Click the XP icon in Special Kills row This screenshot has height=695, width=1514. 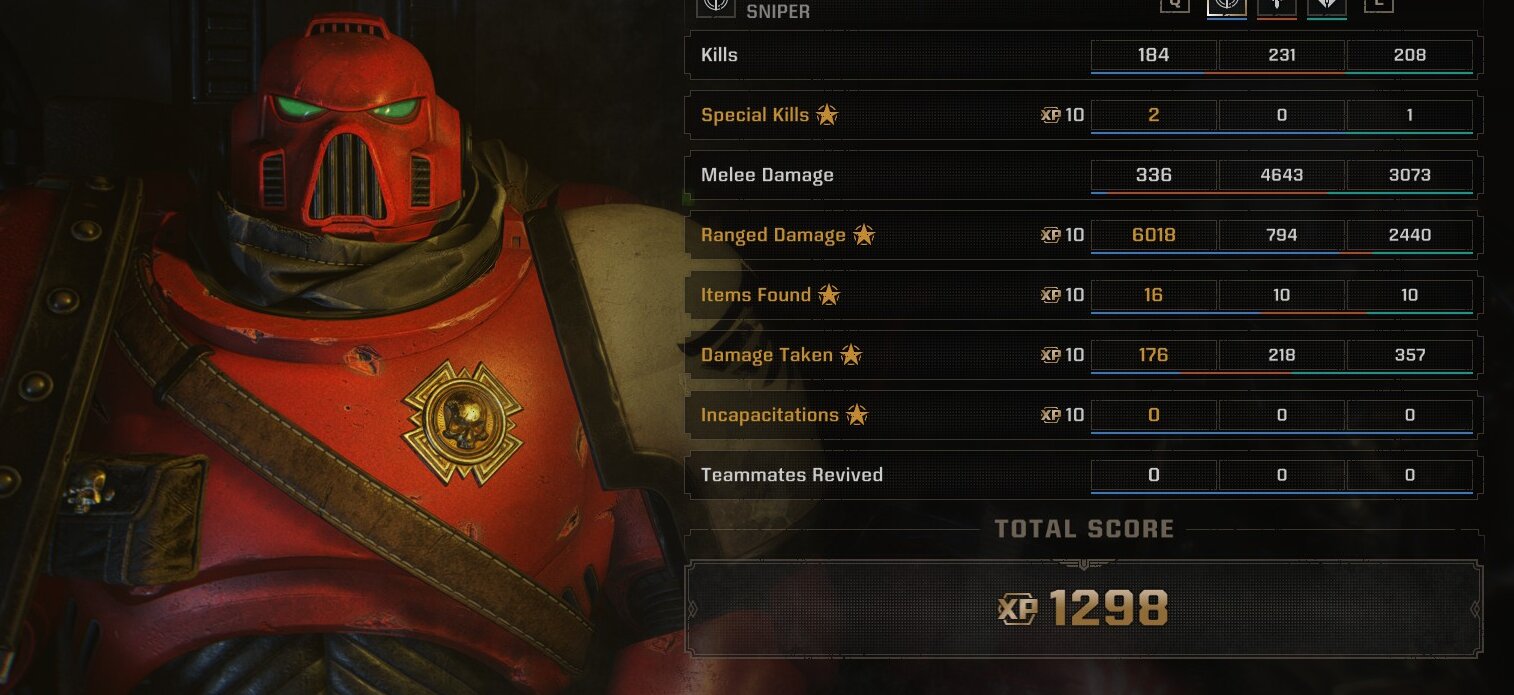pyautogui.click(x=1050, y=115)
